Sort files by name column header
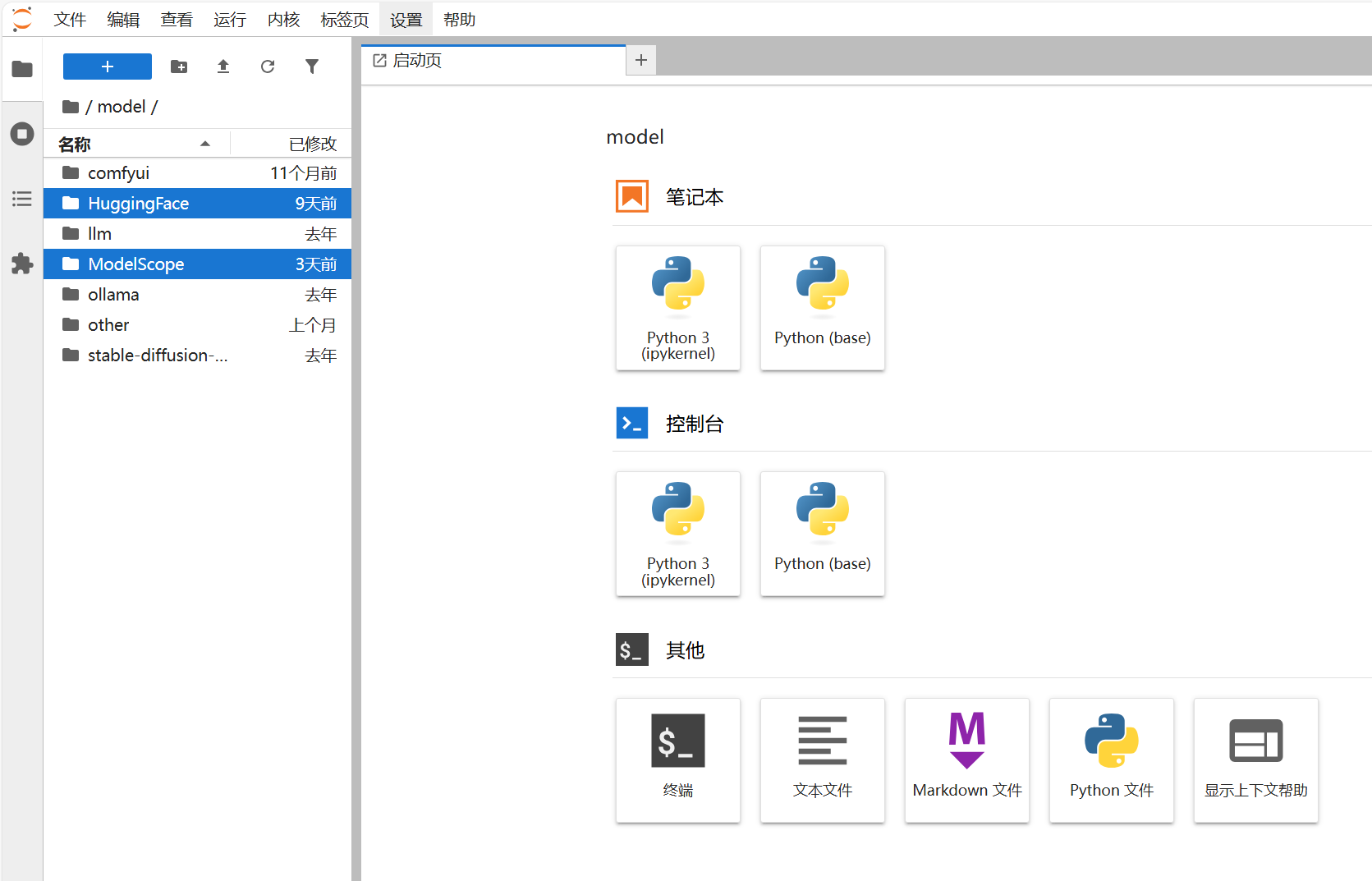Viewport: 1372px width, 881px height. point(131,145)
